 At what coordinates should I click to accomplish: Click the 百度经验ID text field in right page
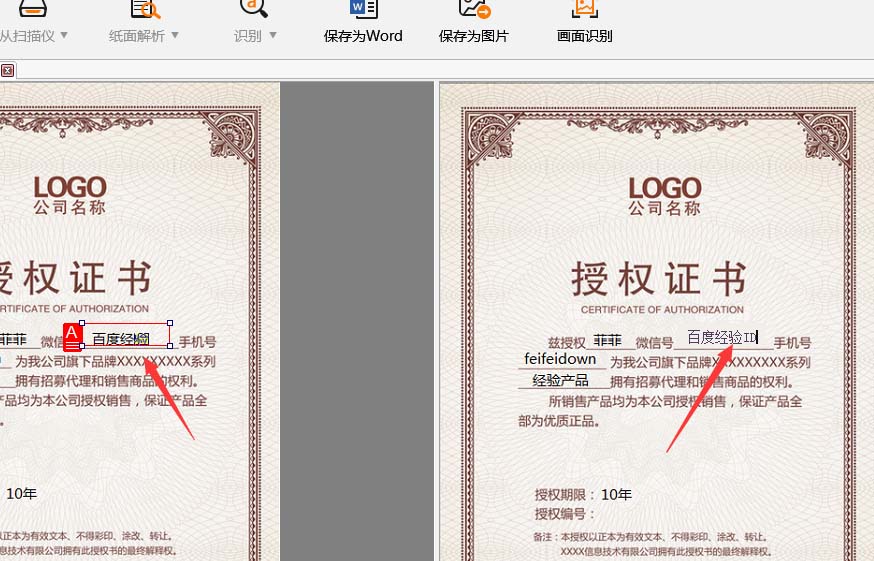(722, 337)
